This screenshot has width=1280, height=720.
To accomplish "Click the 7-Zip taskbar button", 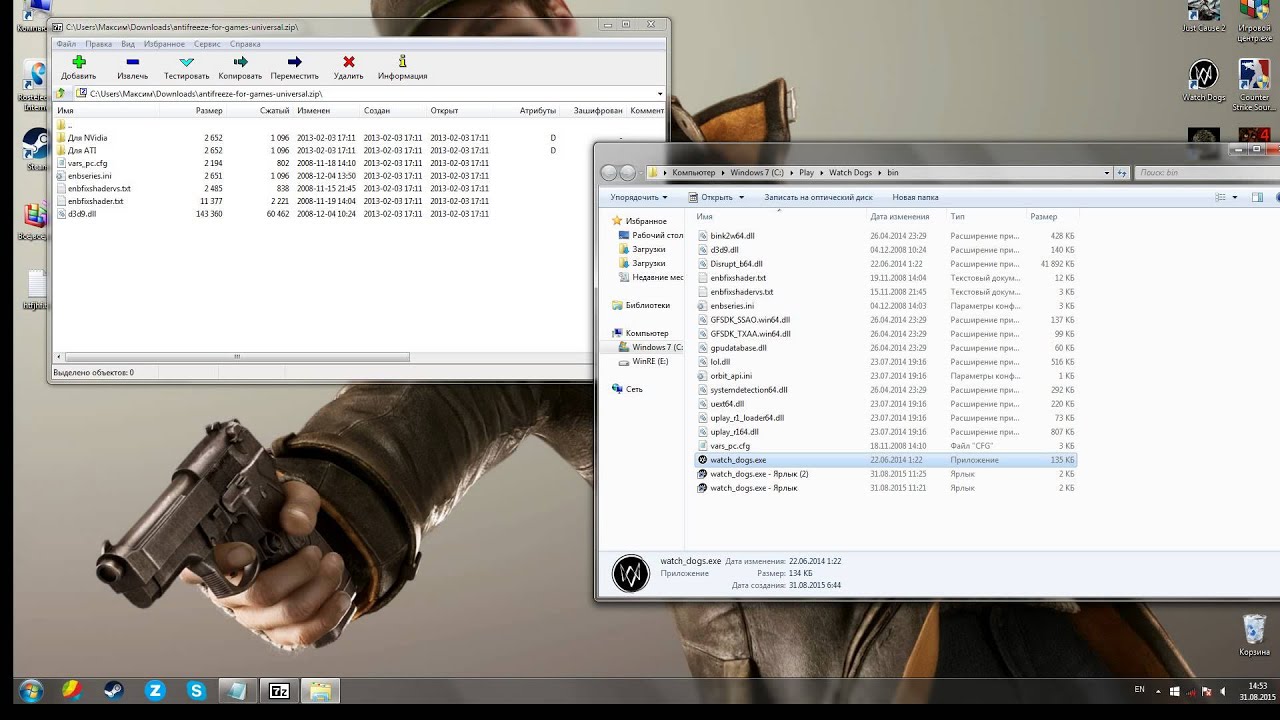I will (279, 690).
